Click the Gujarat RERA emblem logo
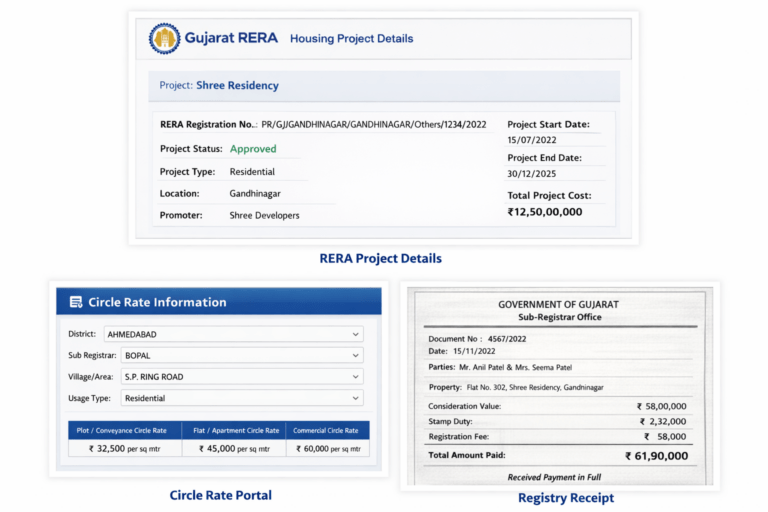This screenshot has height=512, width=768. coord(165,38)
